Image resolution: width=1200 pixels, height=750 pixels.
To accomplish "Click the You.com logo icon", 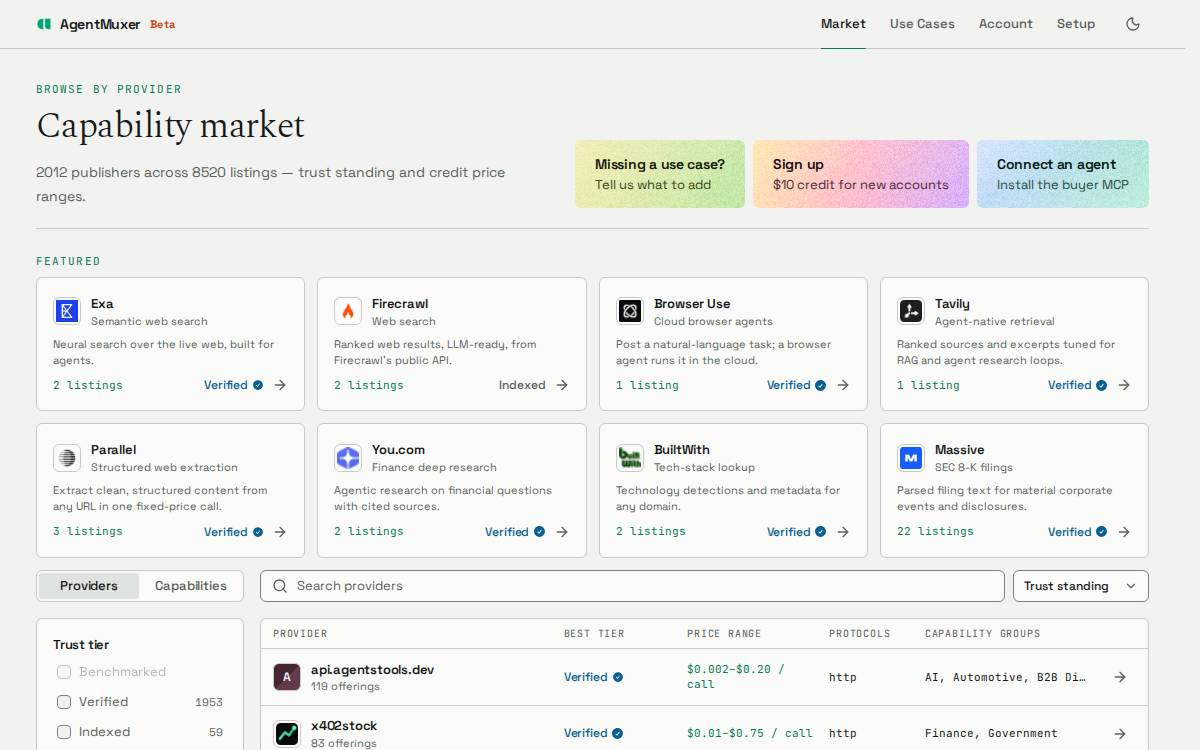I will click(348, 458).
